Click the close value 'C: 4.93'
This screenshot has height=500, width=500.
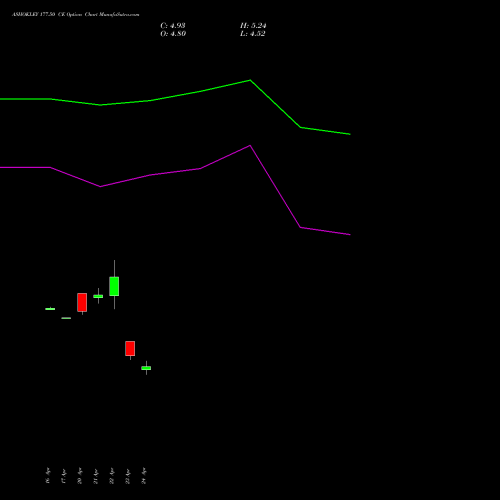click(173, 26)
